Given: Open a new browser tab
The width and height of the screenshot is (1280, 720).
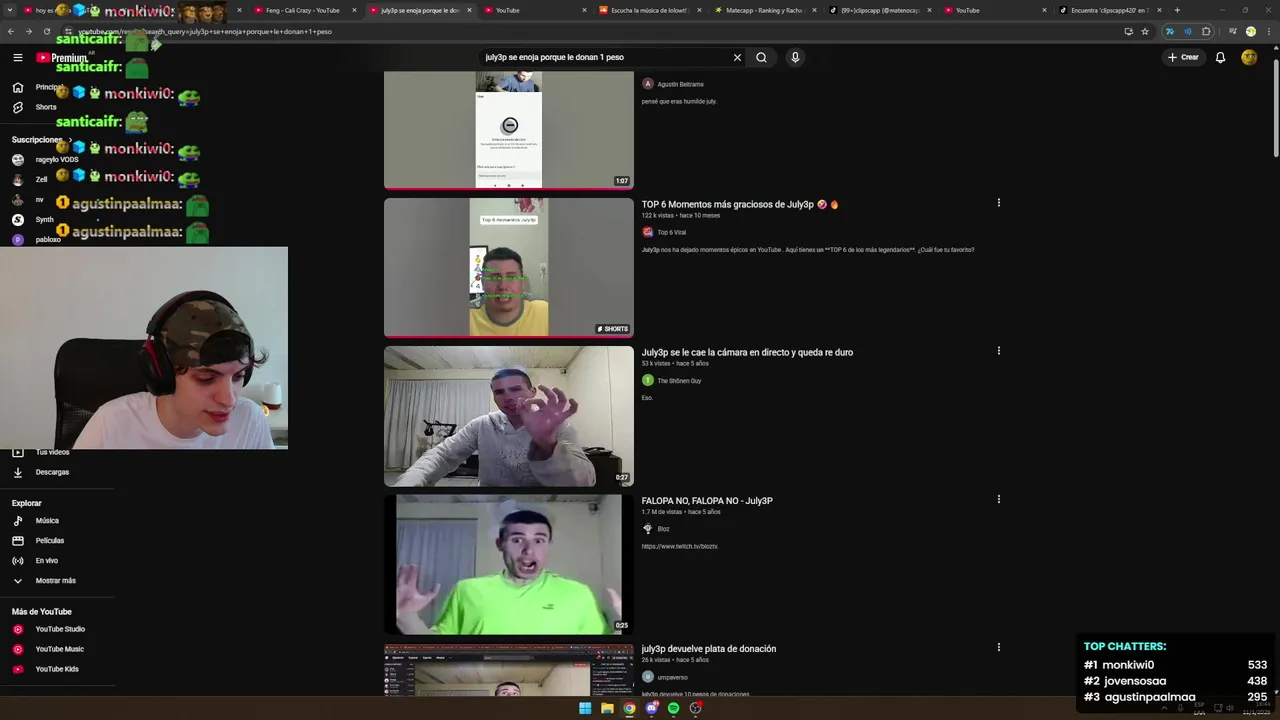Looking at the screenshot, I should [1177, 10].
